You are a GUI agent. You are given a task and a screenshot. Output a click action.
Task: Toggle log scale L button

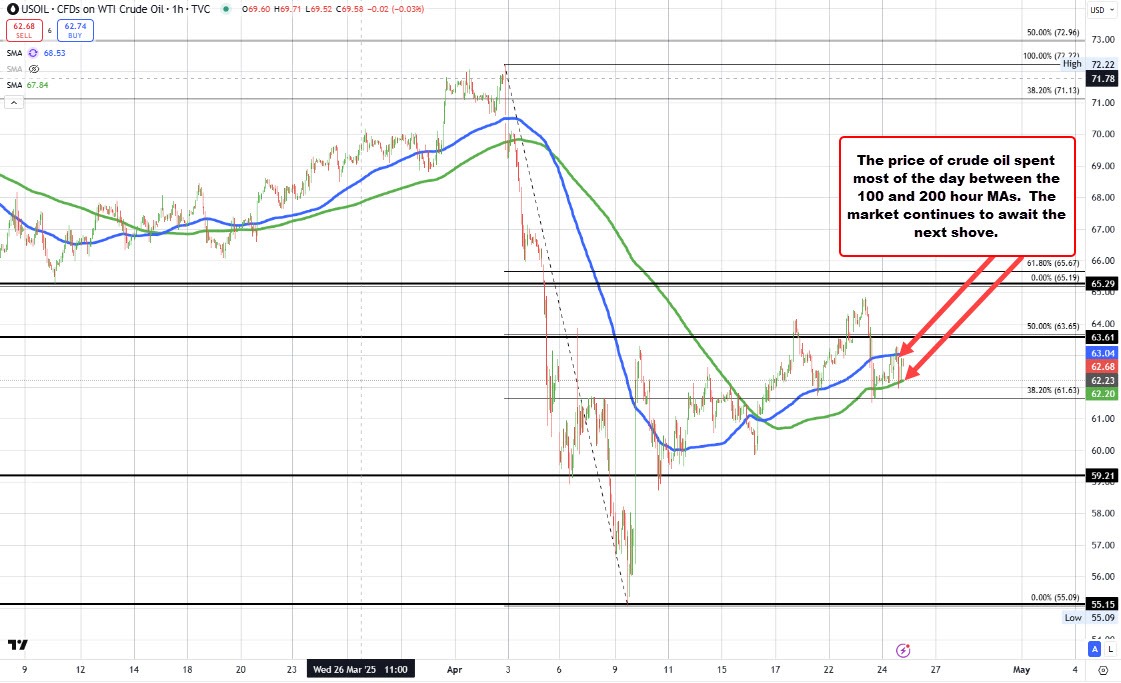[1110, 649]
